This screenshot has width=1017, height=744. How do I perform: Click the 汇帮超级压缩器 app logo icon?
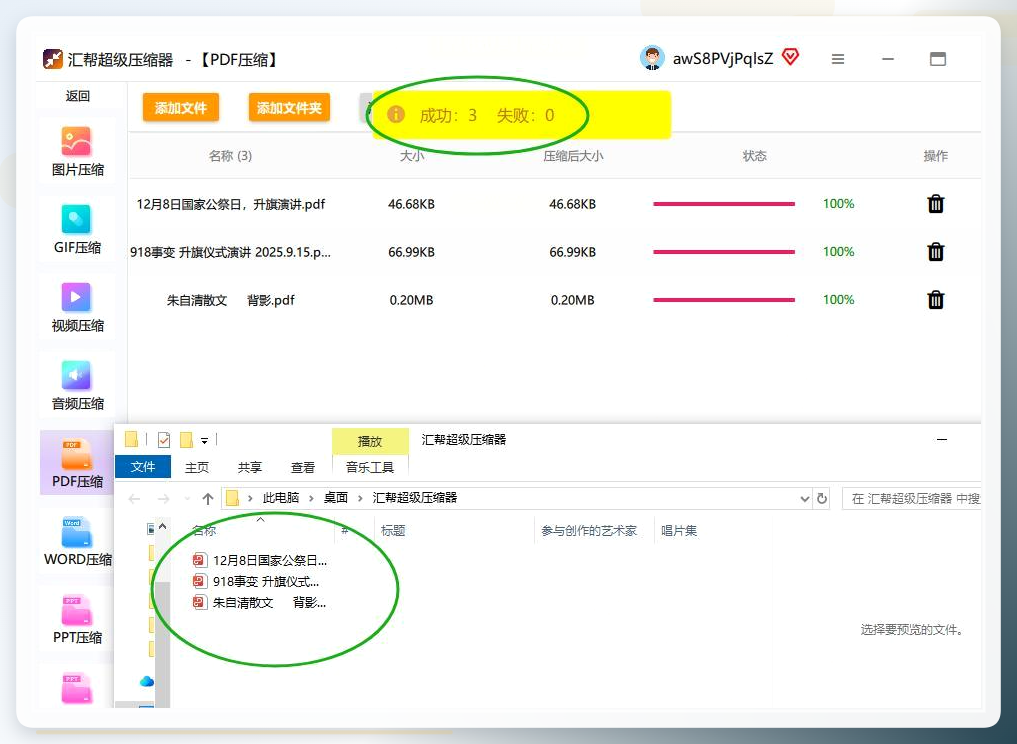click(53, 59)
